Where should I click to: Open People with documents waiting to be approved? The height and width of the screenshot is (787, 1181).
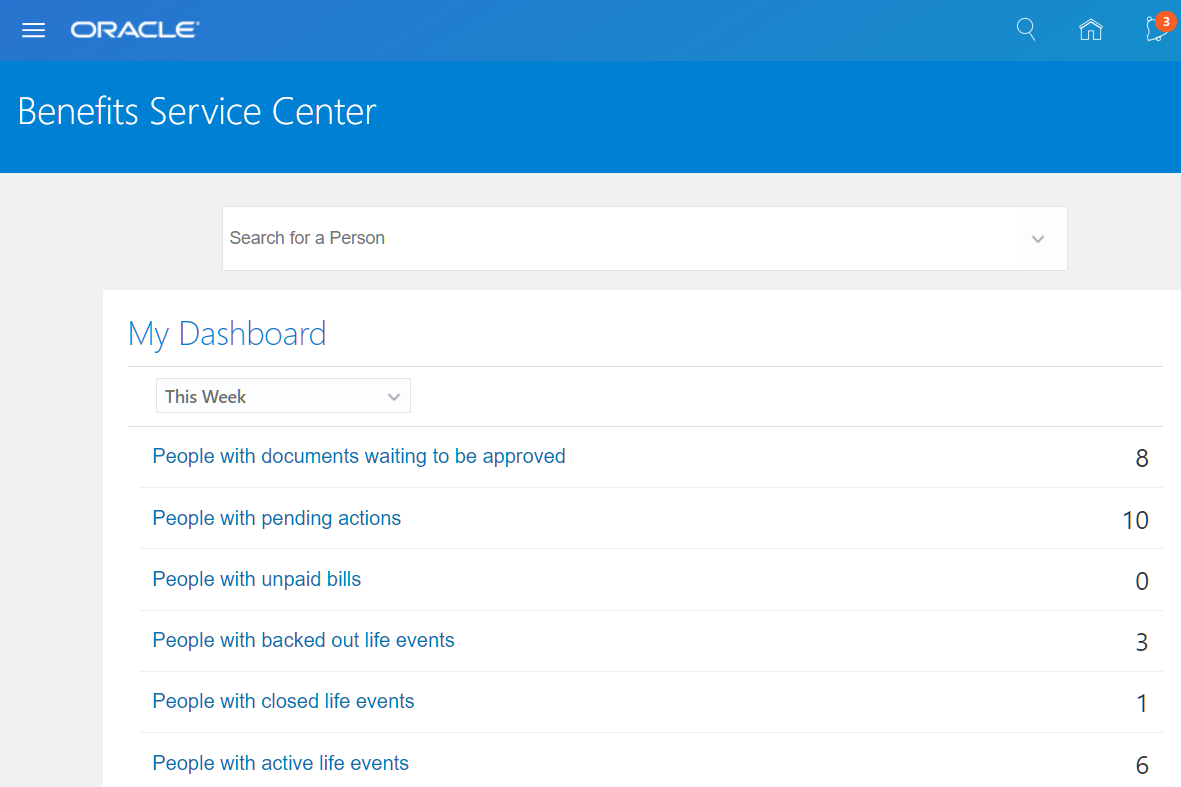tap(359, 456)
